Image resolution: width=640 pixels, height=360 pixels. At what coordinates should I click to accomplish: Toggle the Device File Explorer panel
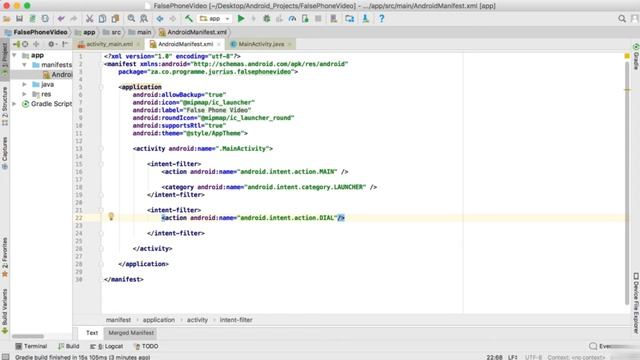(x=636, y=303)
